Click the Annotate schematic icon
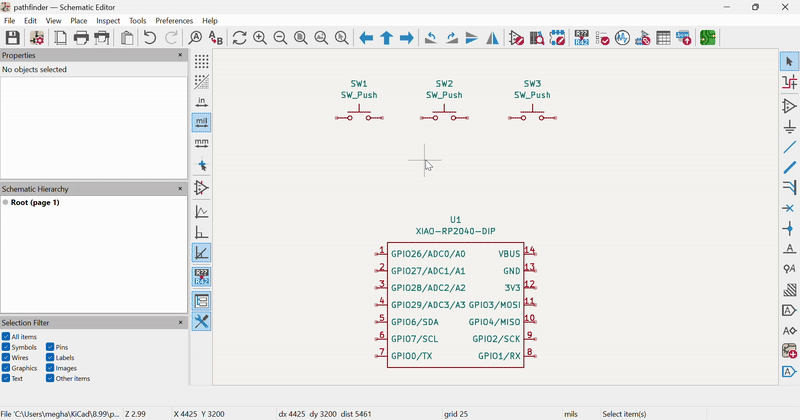The image size is (800, 420). (582, 38)
